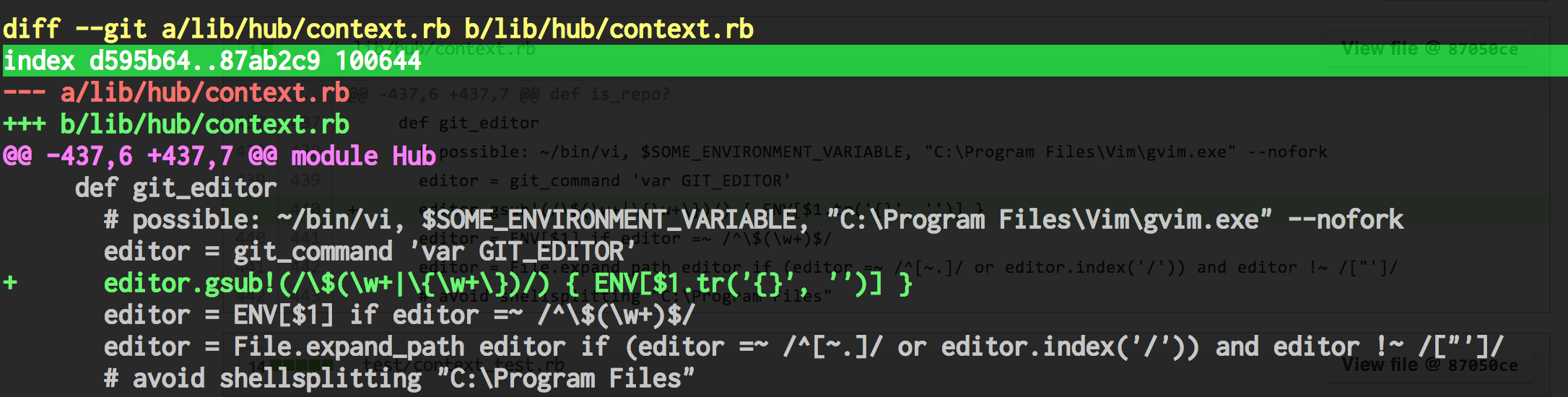Click "File.expand_path" in the code
Screen dimensions: 1568x397
(349, 346)
